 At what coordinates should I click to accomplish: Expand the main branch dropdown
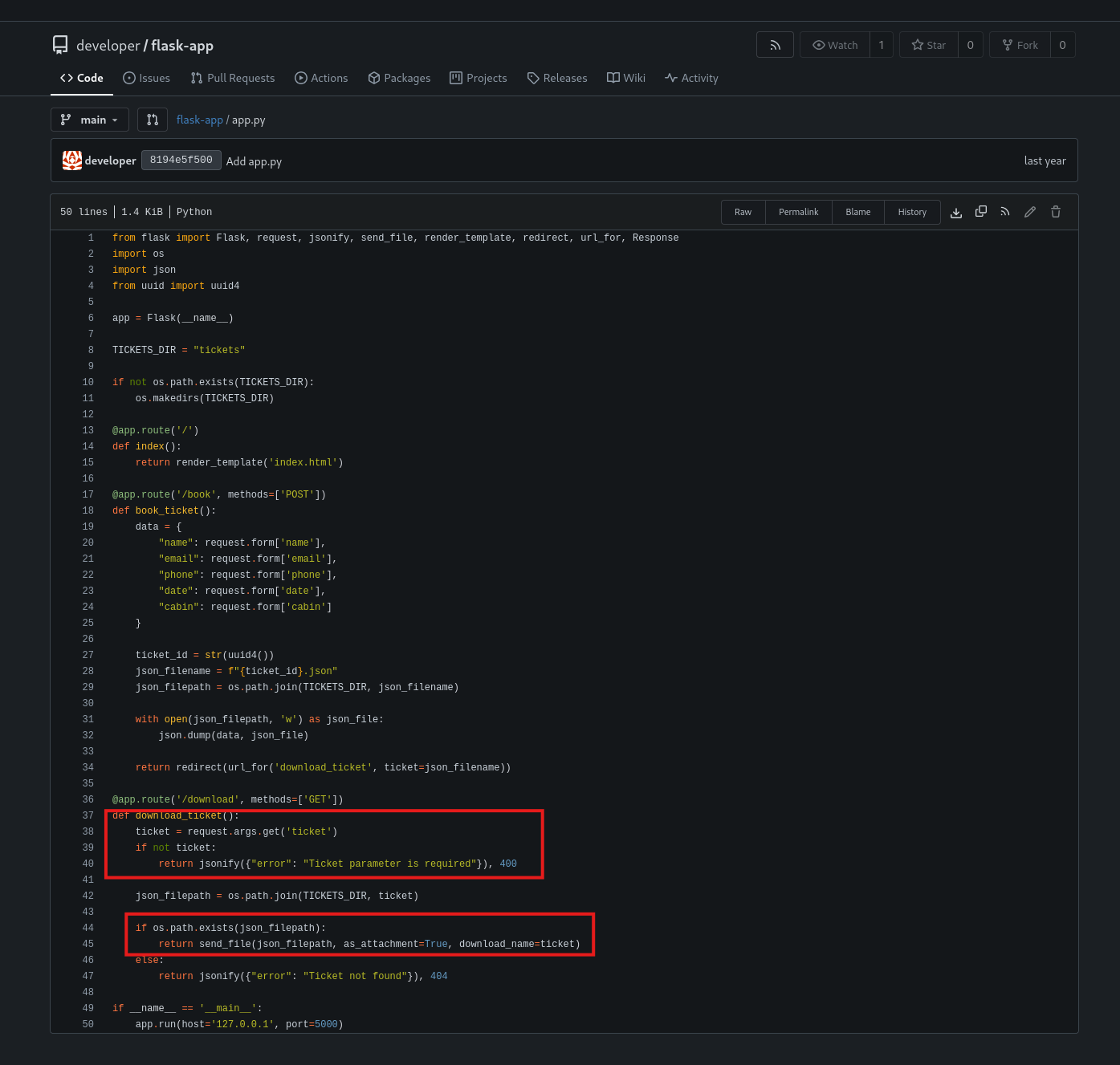click(x=90, y=120)
